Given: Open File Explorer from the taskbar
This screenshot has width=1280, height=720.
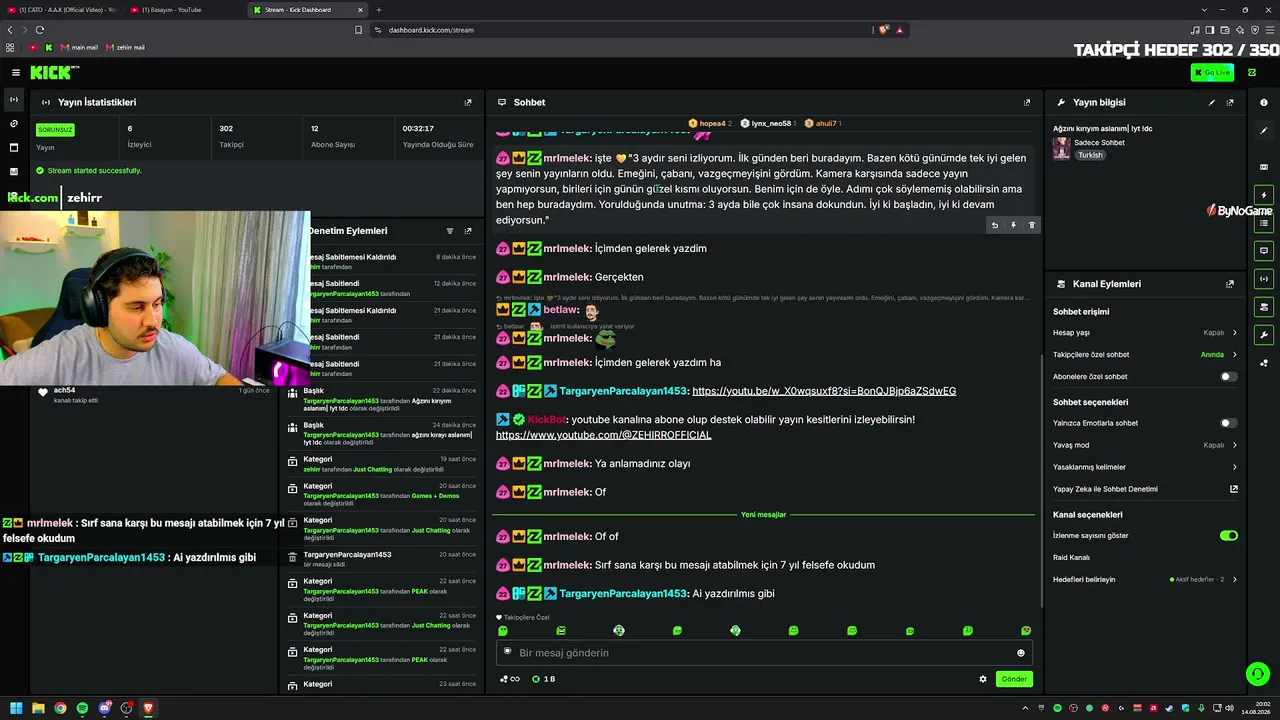Looking at the screenshot, I should click(x=38, y=708).
